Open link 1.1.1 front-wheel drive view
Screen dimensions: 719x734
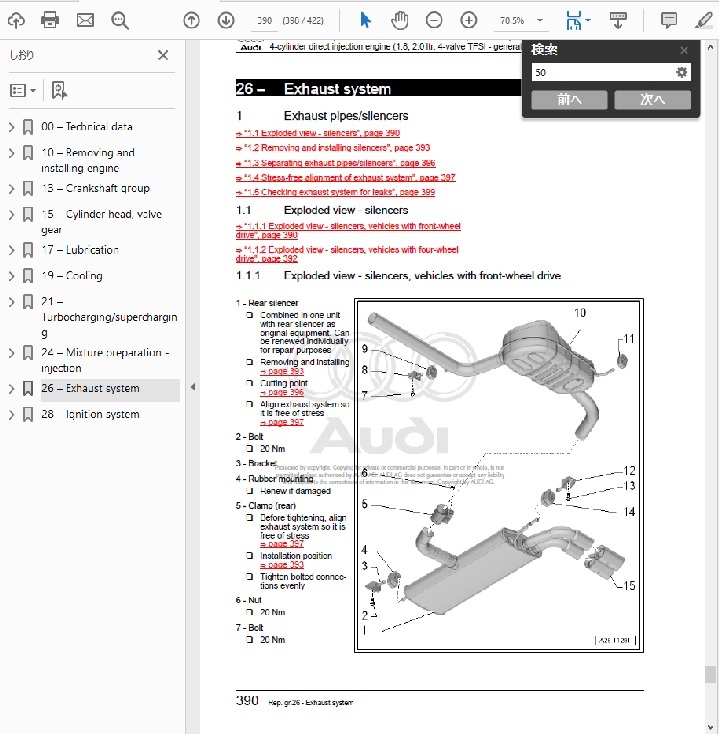(x=348, y=230)
